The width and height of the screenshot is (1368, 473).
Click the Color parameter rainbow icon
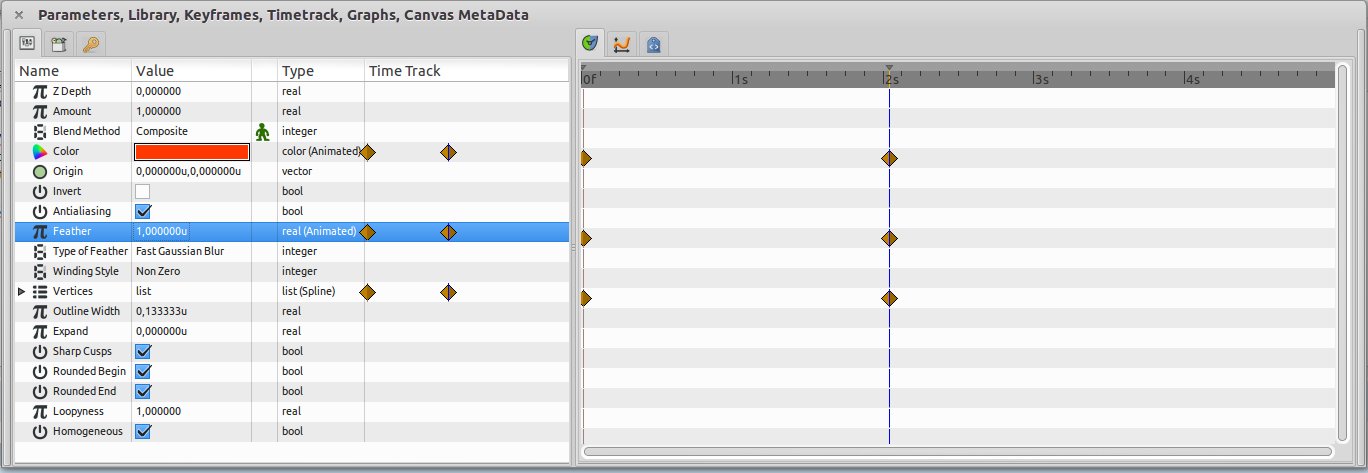(x=40, y=151)
